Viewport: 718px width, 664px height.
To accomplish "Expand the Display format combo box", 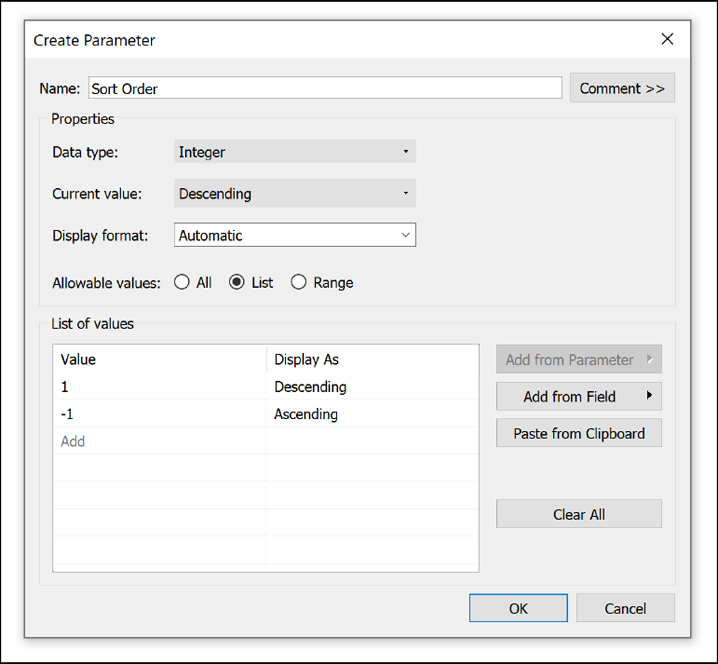I will [294, 235].
